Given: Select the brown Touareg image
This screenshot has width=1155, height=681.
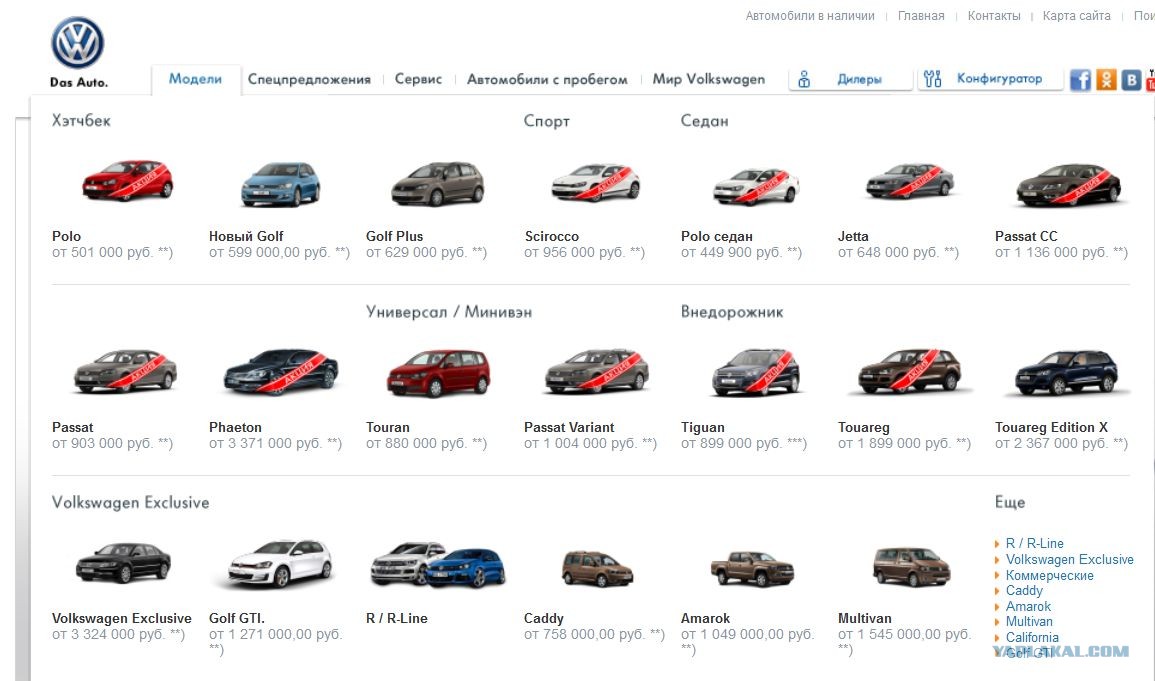Looking at the screenshot, I should [x=911, y=371].
